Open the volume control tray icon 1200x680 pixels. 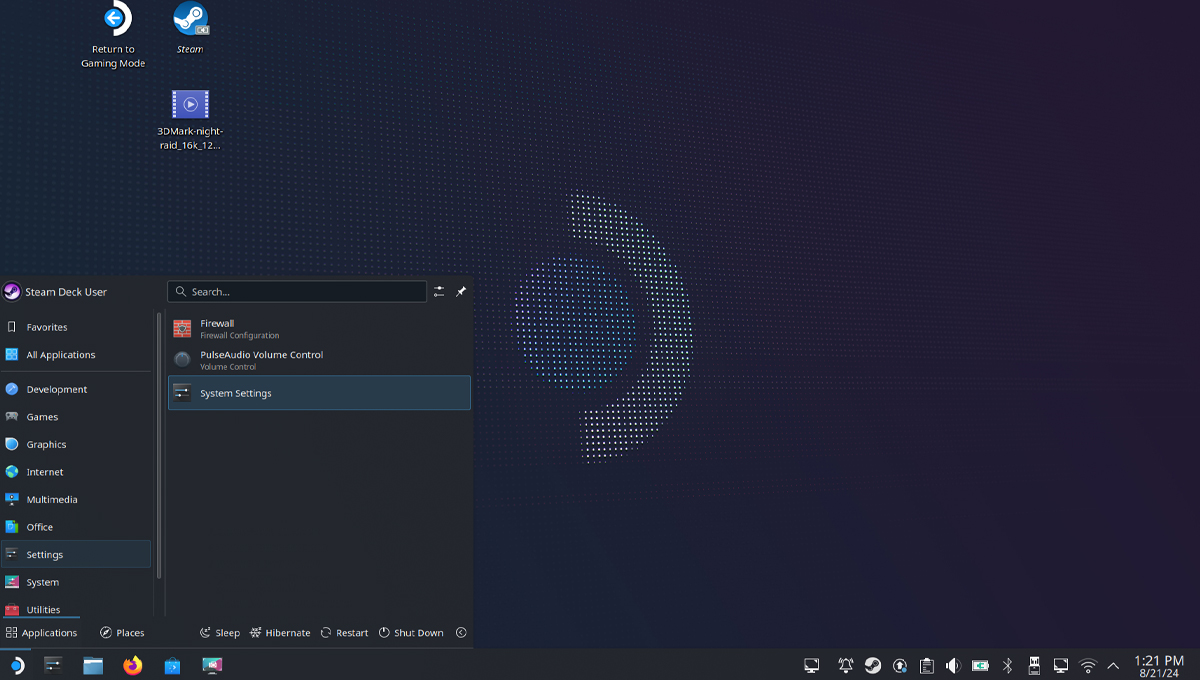(x=953, y=665)
